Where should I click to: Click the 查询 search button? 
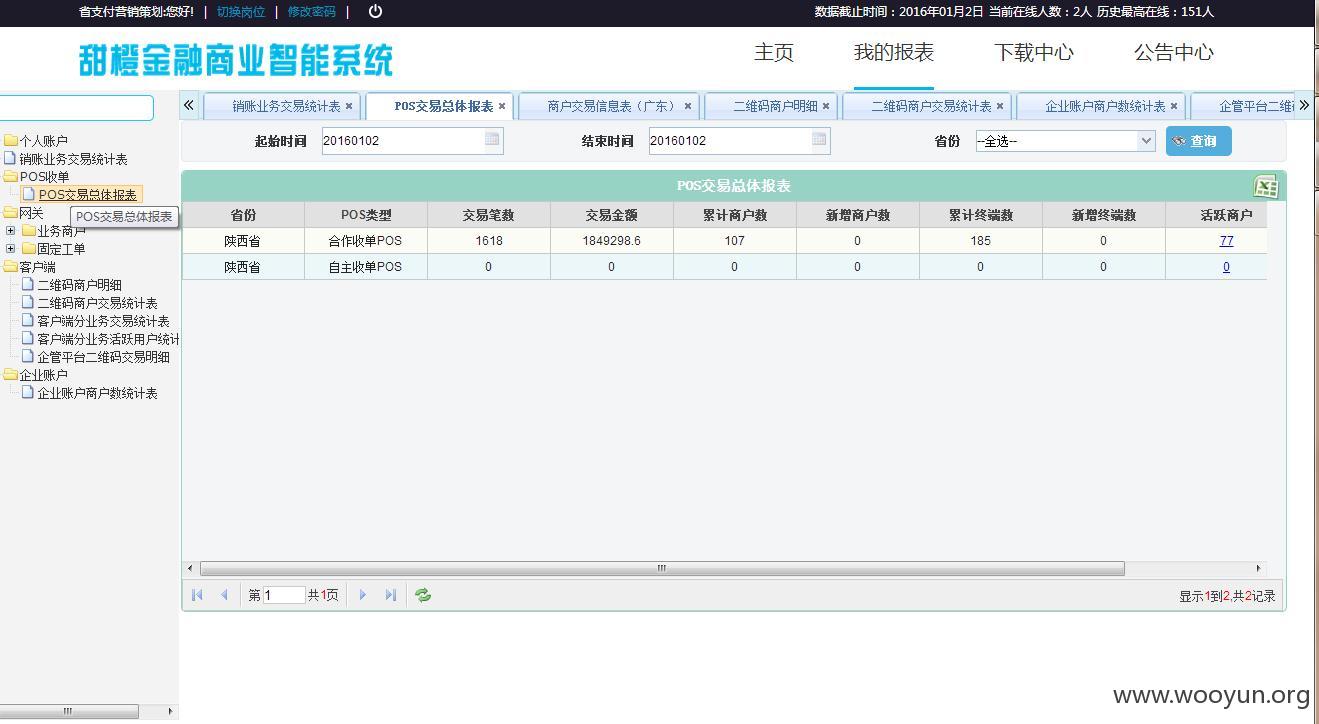pos(1198,141)
